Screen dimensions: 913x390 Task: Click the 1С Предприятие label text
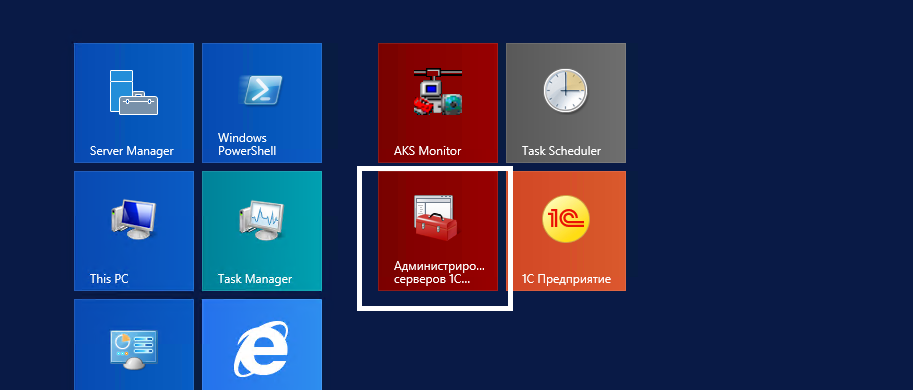[x=566, y=279]
